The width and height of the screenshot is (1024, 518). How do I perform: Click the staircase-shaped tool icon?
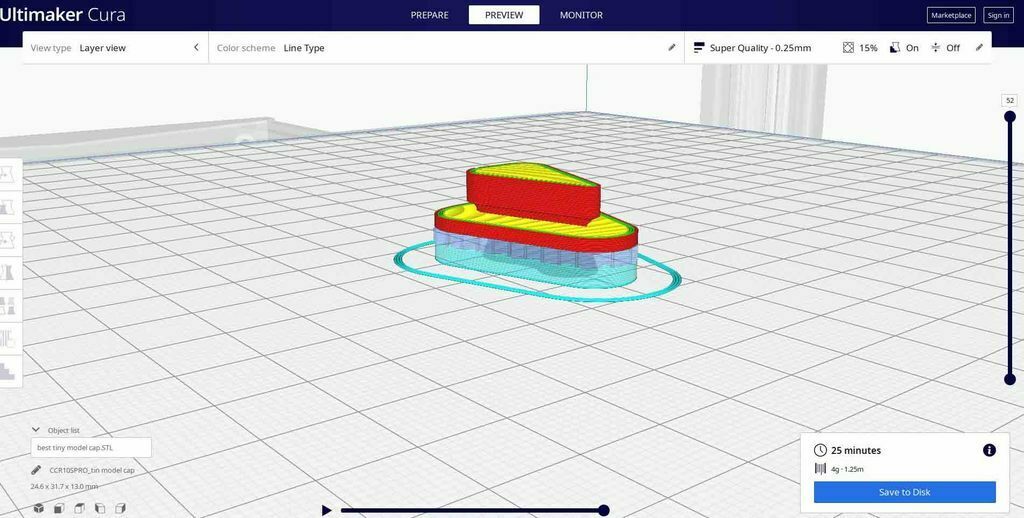(x=8, y=371)
